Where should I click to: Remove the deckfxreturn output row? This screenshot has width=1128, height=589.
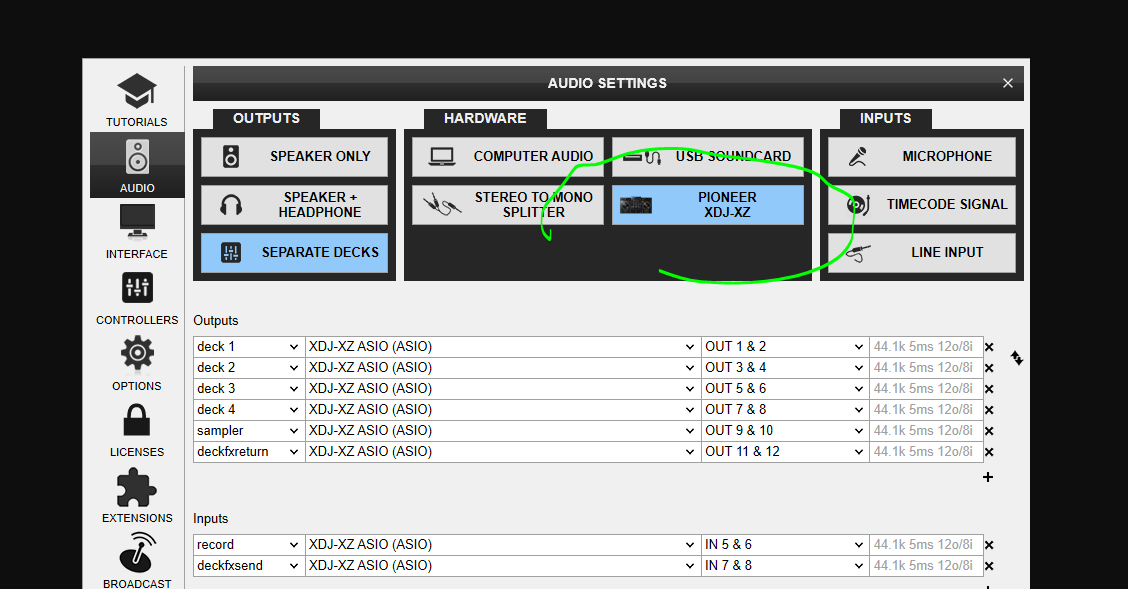point(989,452)
